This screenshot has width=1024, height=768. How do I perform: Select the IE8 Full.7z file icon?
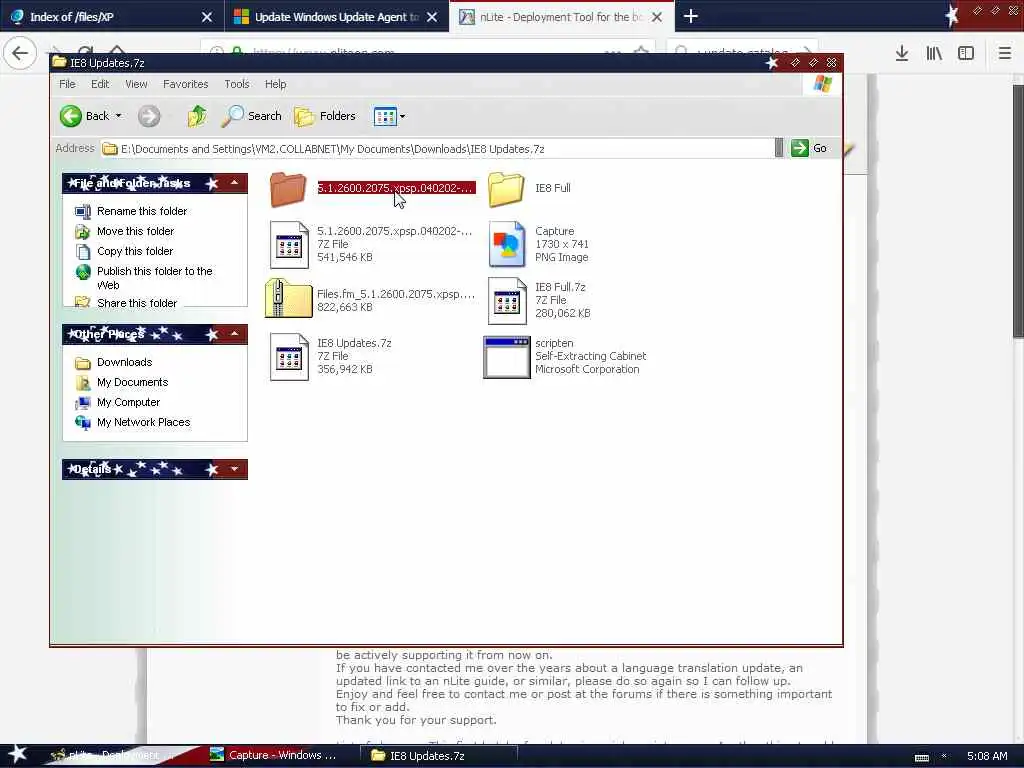(507, 301)
